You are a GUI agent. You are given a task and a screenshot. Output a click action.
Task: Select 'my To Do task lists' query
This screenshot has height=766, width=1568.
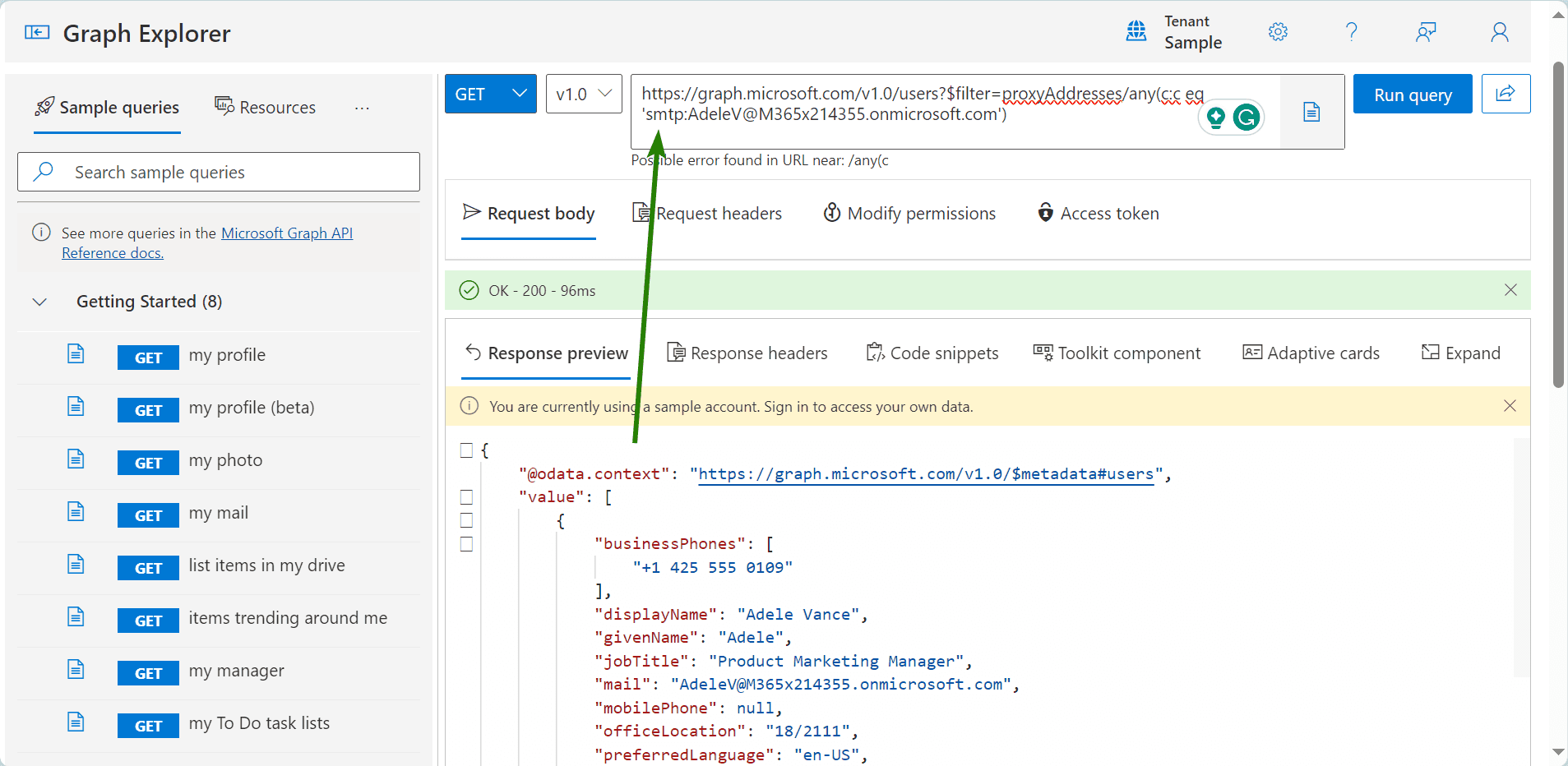[218, 724]
